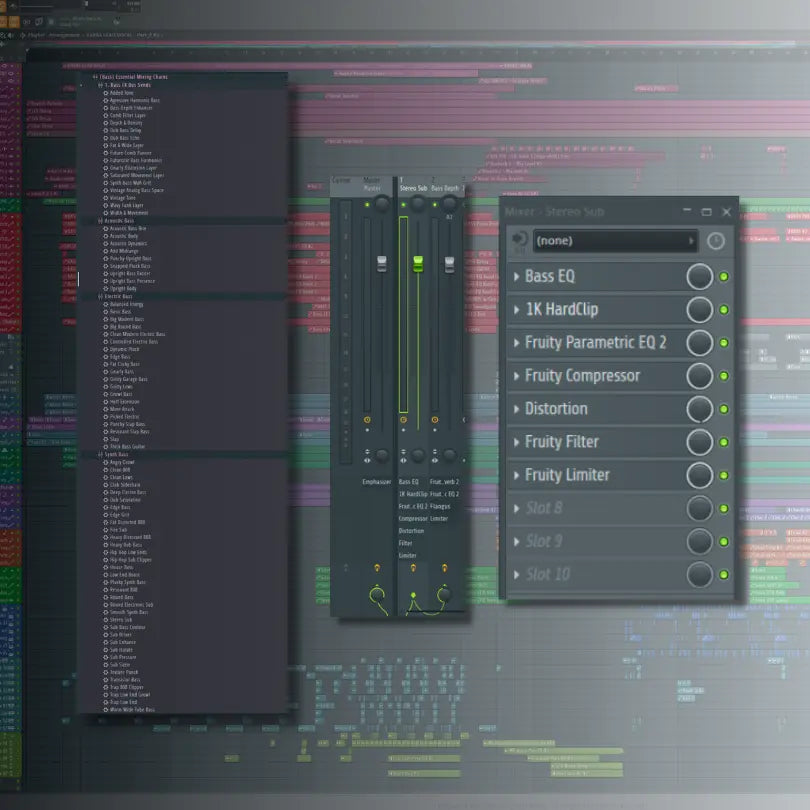Click the circular options icon right of the preset selector
Screen dimensions: 810x810
pos(717,240)
